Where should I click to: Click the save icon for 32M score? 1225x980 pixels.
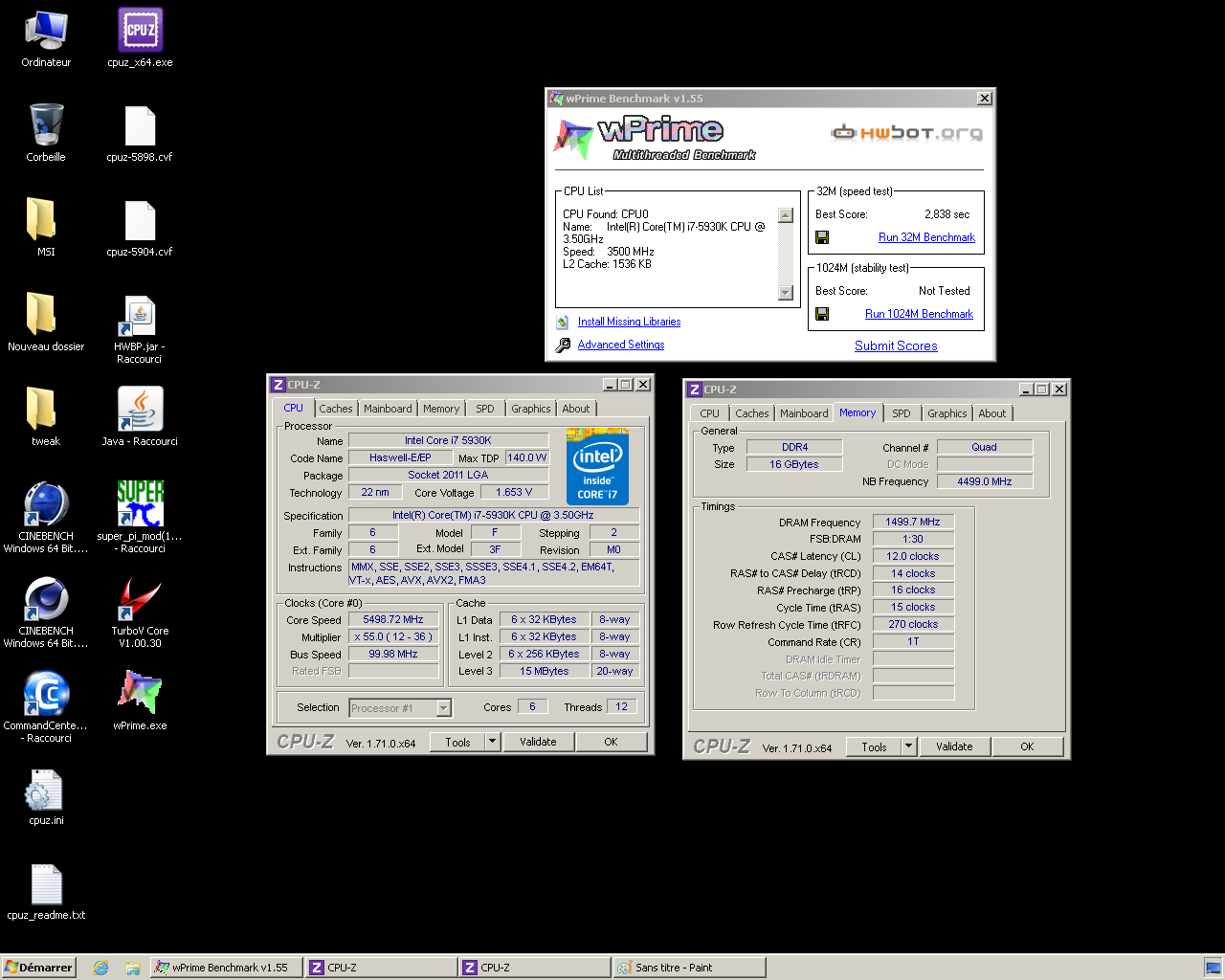(822, 237)
